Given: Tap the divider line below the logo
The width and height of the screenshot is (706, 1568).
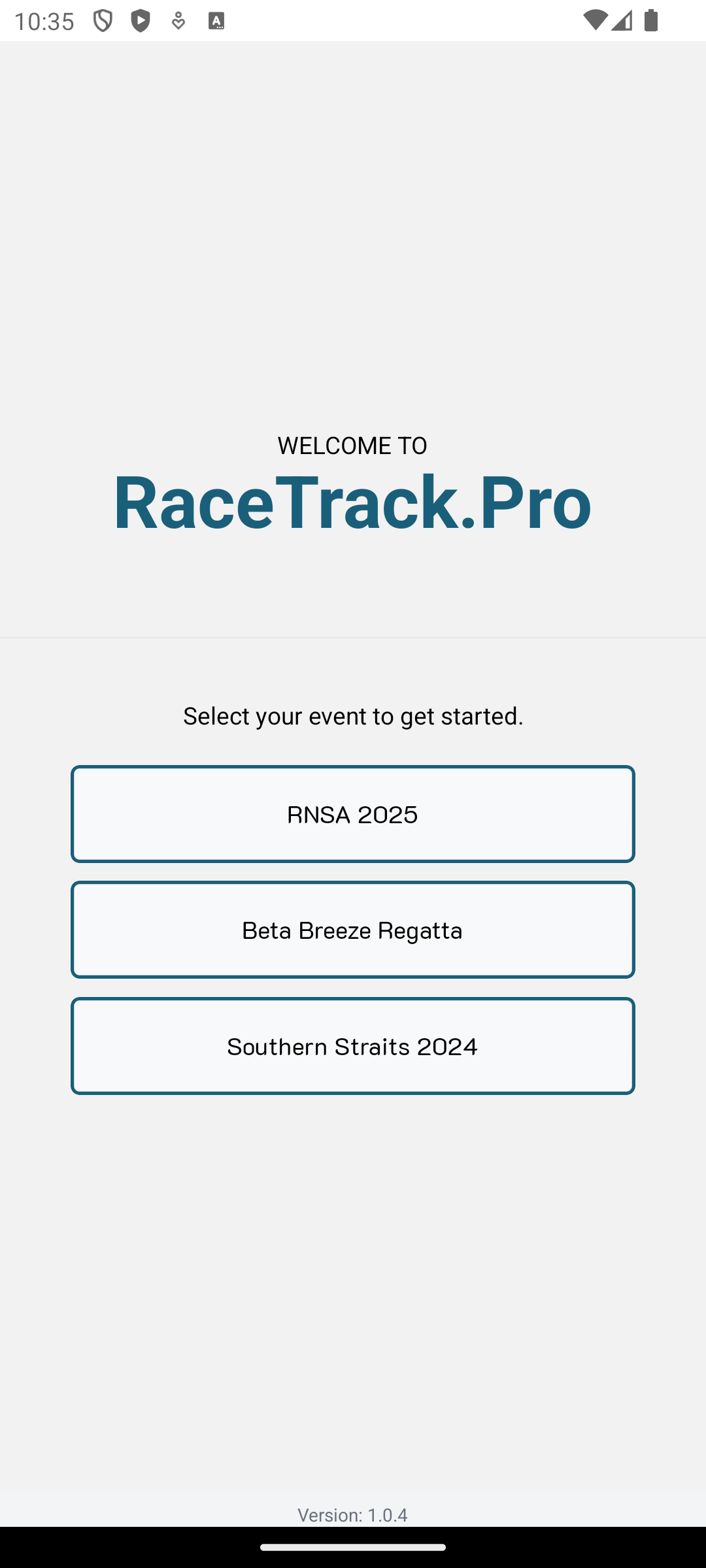Looking at the screenshot, I should pyautogui.click(x=353, y=637).
